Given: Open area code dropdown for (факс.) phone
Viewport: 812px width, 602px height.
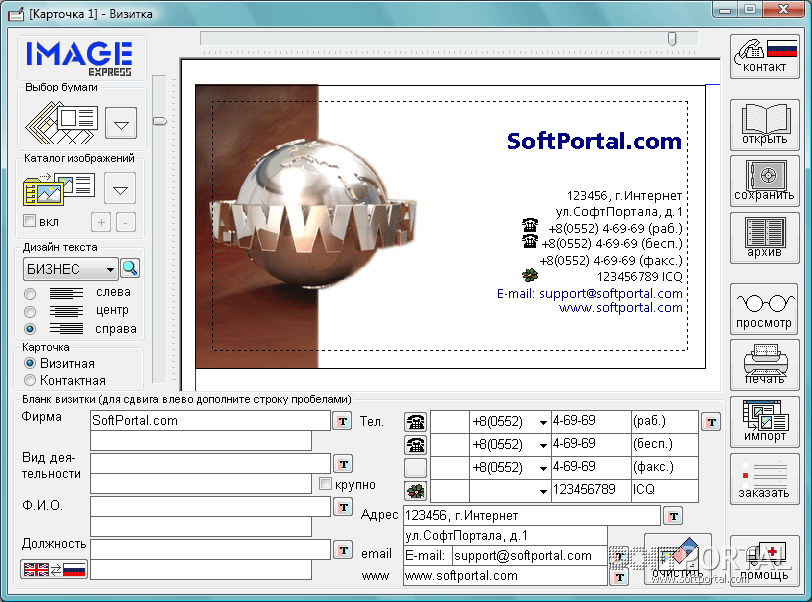Looking at the screenshot, I should coord(543,468).
